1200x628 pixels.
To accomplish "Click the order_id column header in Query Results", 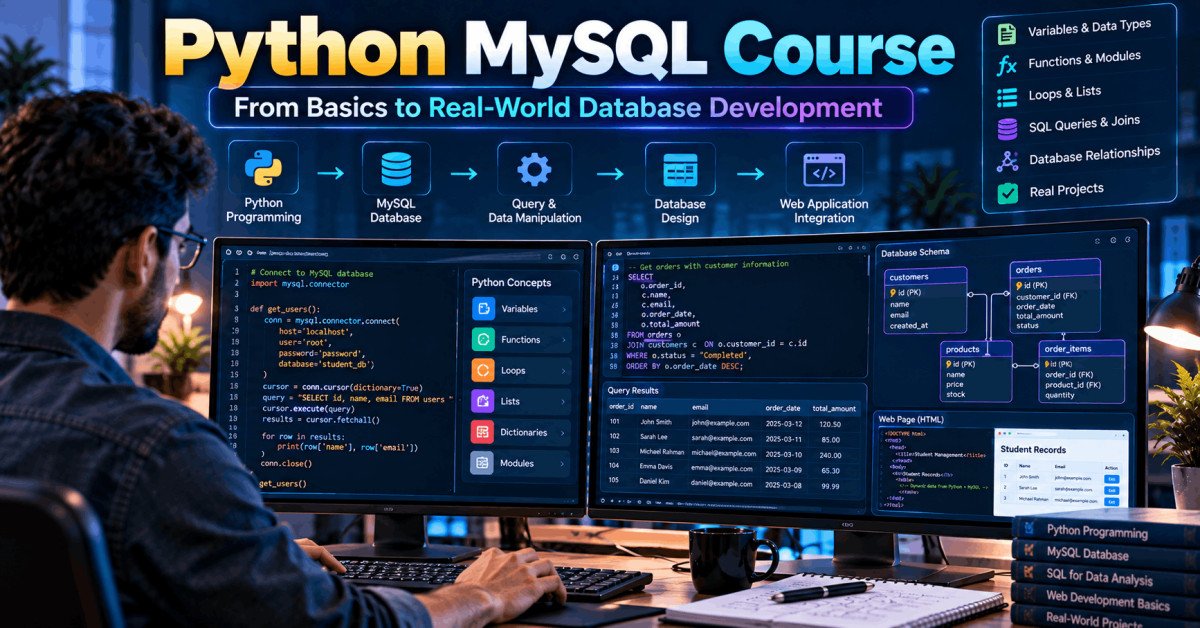I will coord(621,408).
